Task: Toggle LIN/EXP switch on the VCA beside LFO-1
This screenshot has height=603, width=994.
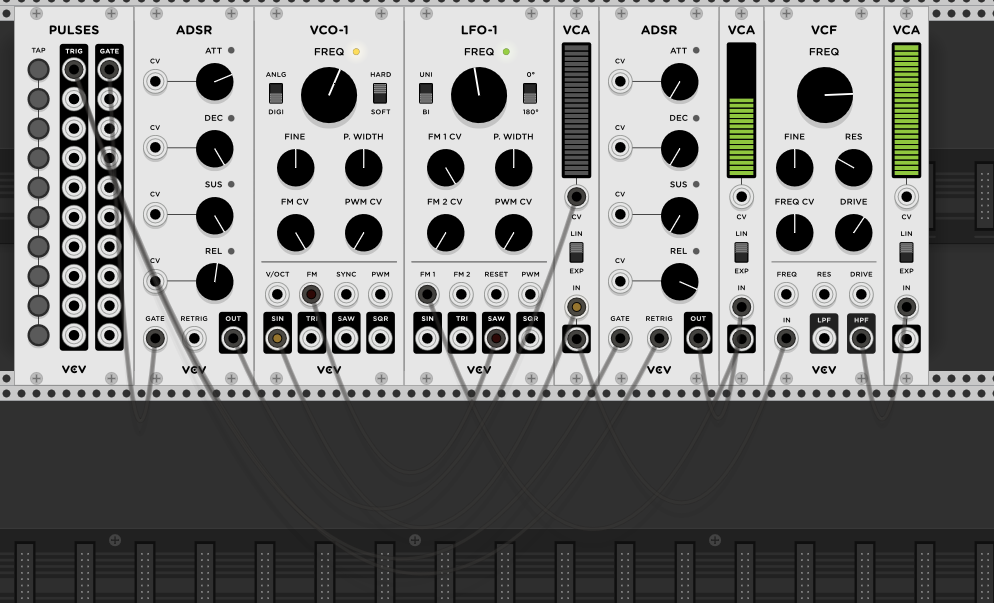Action: (x=576, y=252)
